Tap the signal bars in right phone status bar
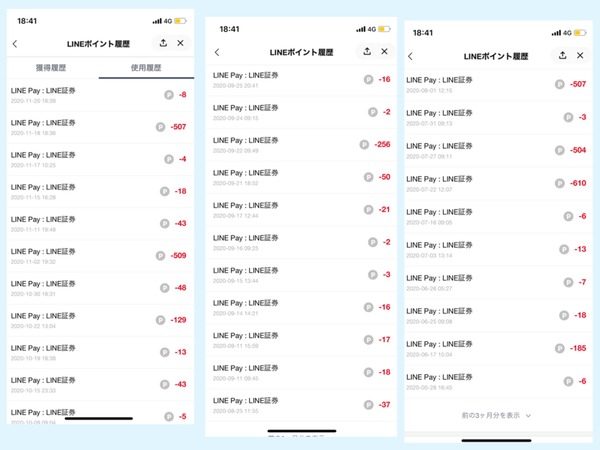Image resolution: width=600 pixels, height=450 pixels. 556,33
